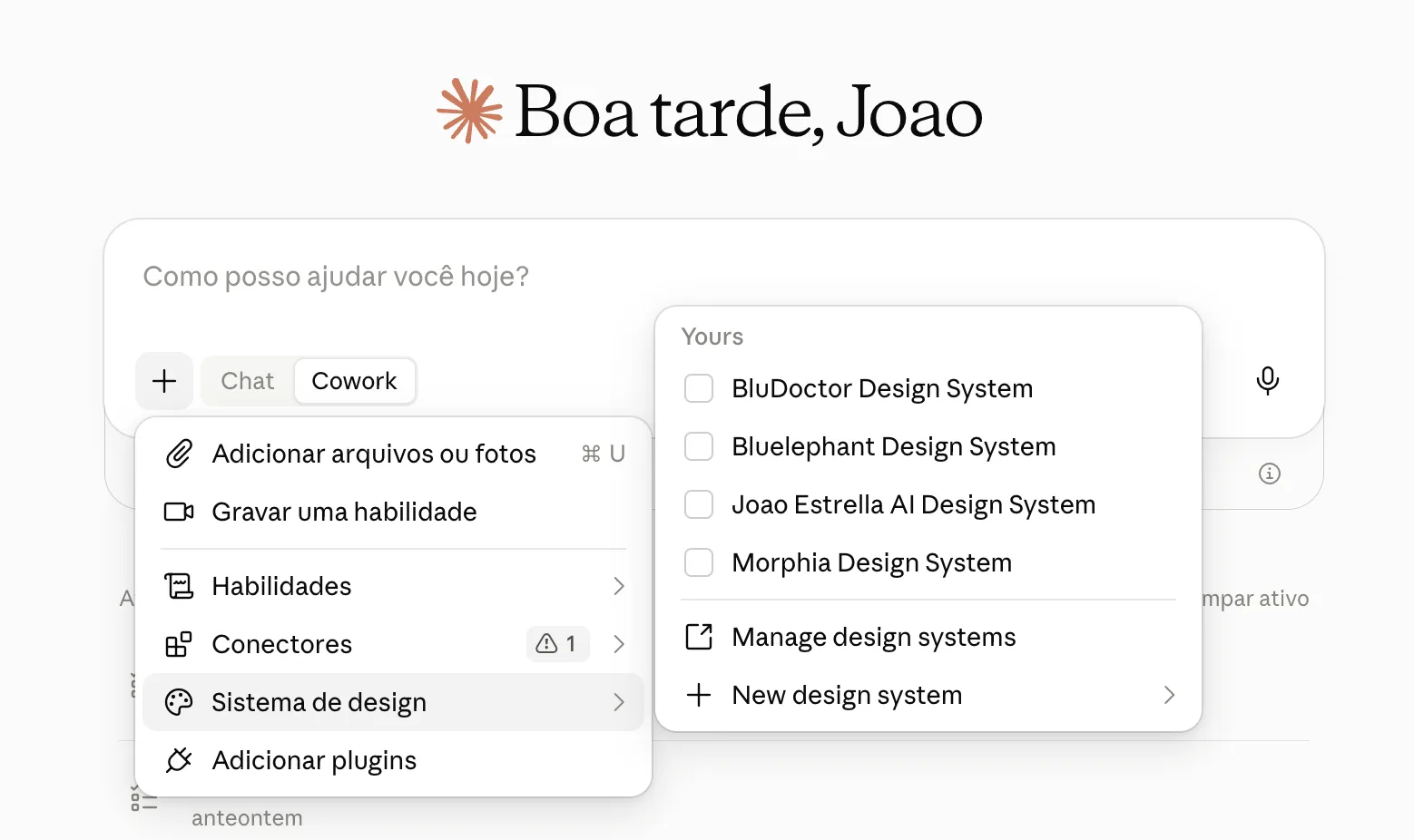Select the Morphia Design System label
1414x840 pixels.
coord(871,562)
